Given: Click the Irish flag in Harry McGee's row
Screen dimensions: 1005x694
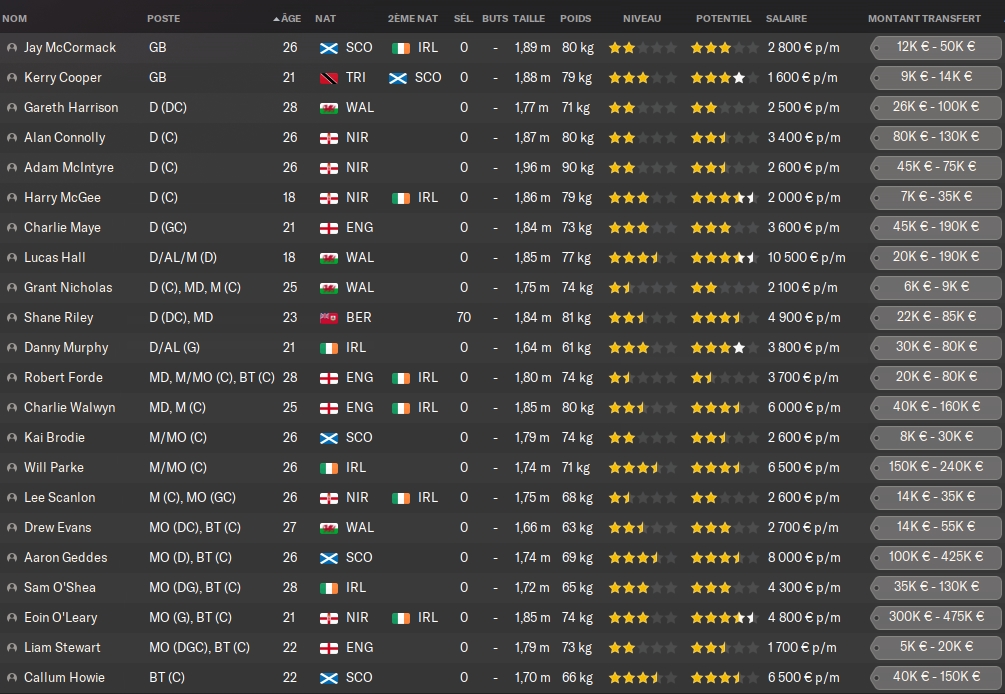Looking at the screenshot, I should (x=400, y=198).
